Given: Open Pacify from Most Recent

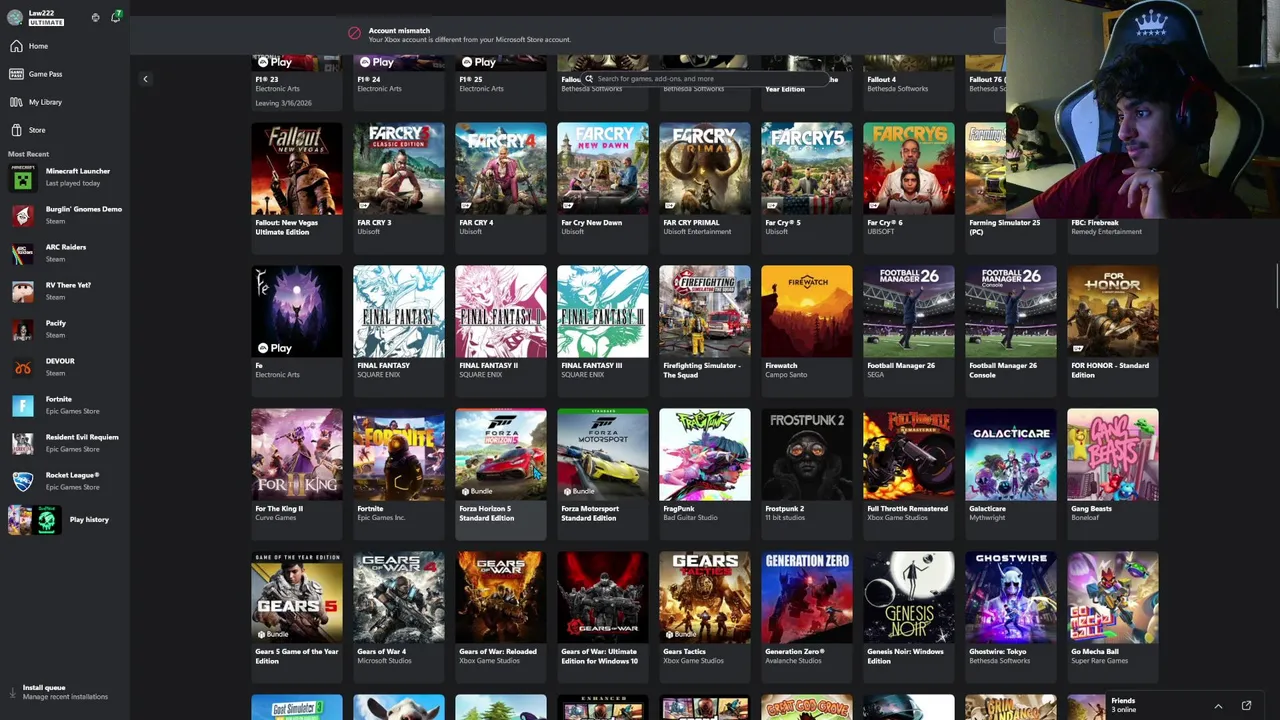Looking at the screenshot, I should pos(65,329).
